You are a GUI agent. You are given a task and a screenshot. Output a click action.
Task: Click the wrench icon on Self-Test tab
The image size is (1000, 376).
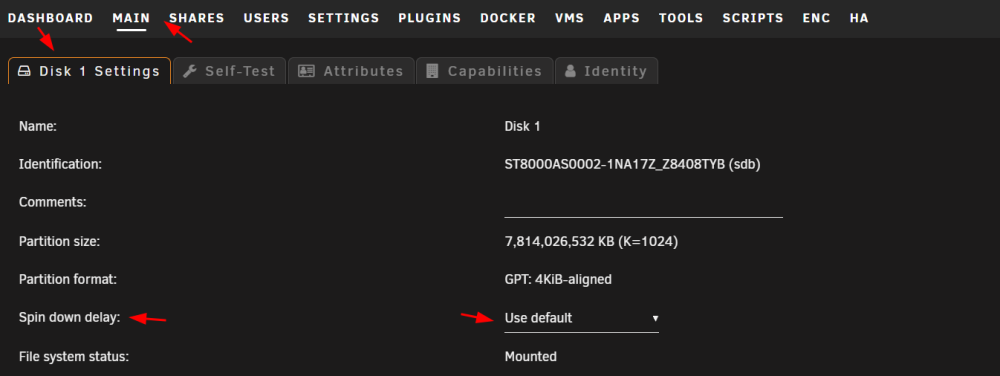(x=189, y=71)
